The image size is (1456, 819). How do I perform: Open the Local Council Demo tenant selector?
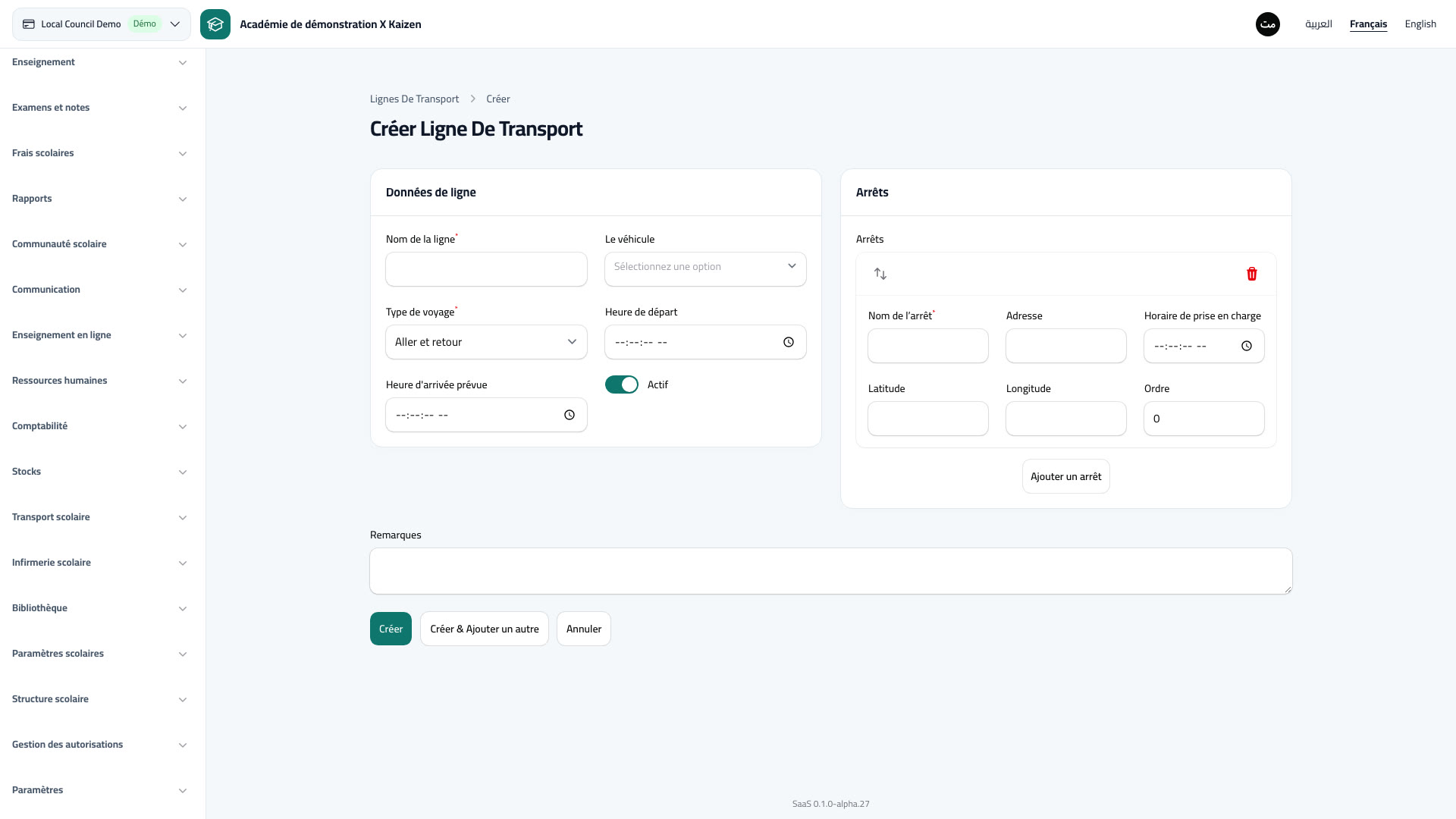[102, 24]
